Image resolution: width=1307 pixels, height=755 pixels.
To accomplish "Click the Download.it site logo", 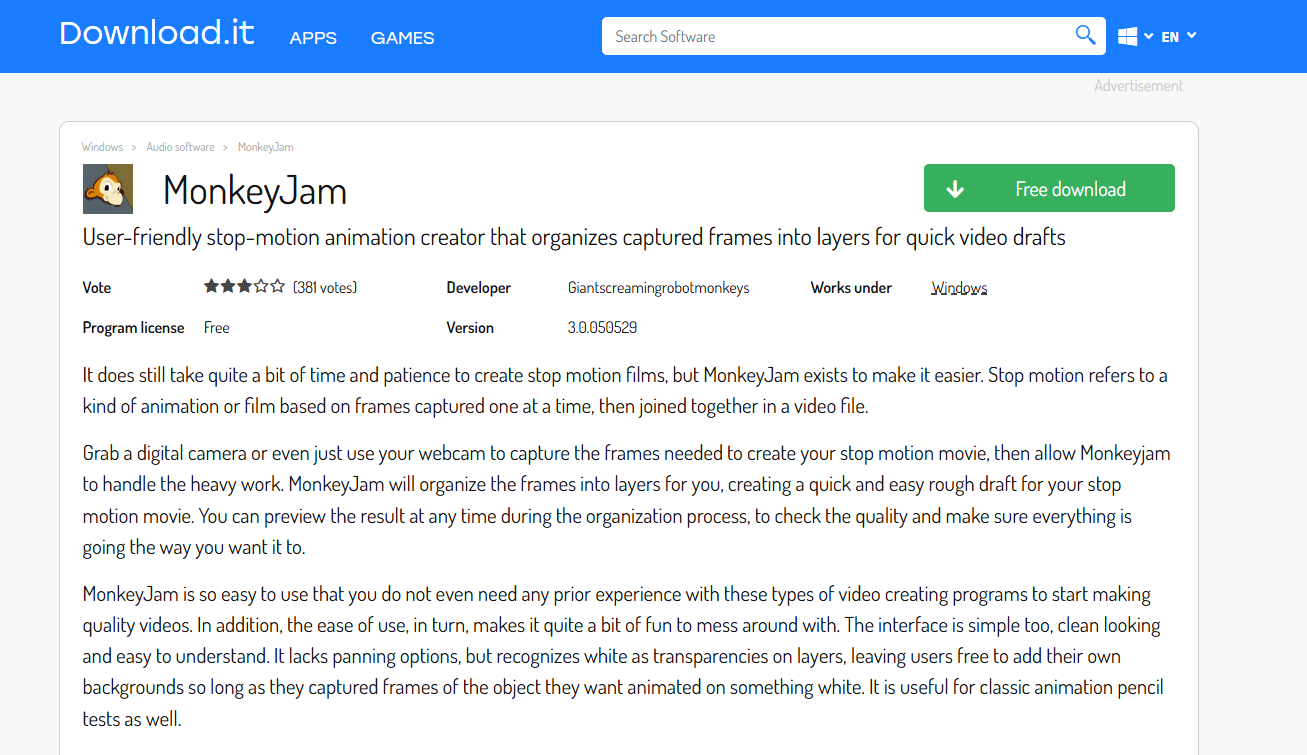I will (x=157, y=34).
